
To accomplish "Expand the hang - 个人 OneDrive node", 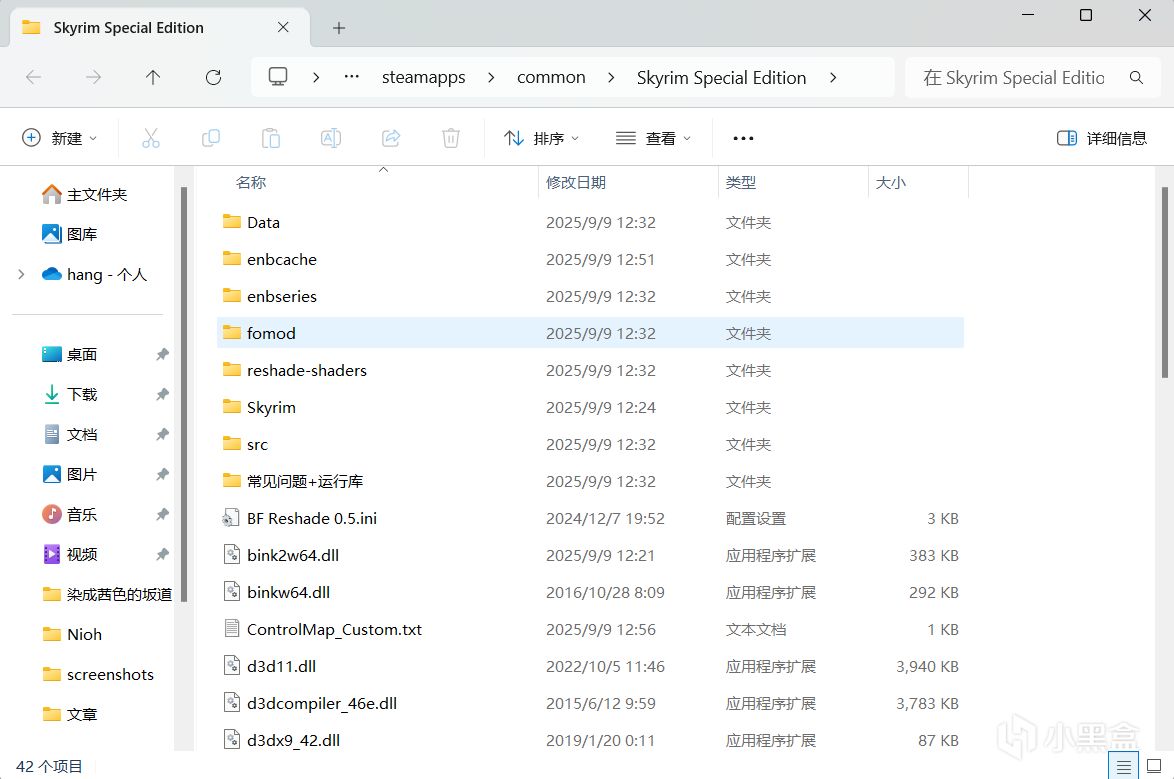I will (21, 275).
